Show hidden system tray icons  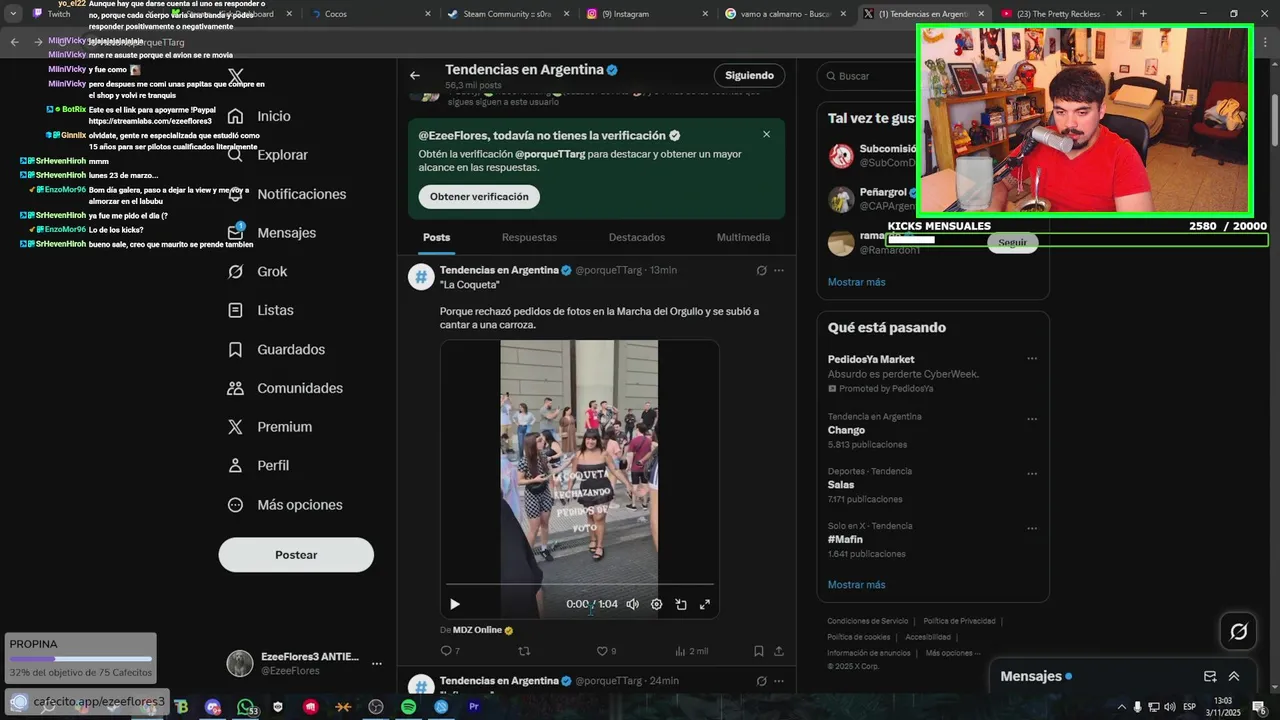pos(1120,707)
